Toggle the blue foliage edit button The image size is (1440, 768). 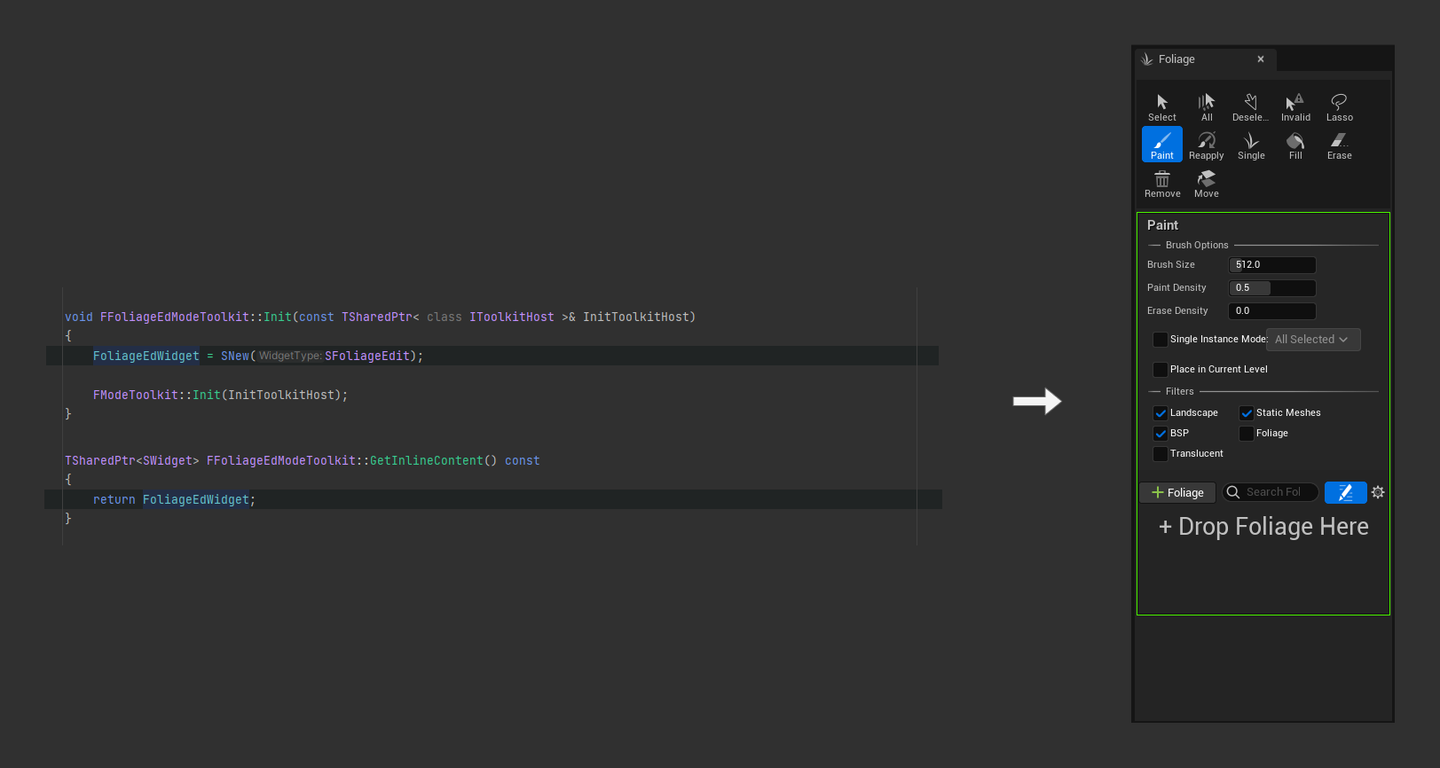(1345, 492)
